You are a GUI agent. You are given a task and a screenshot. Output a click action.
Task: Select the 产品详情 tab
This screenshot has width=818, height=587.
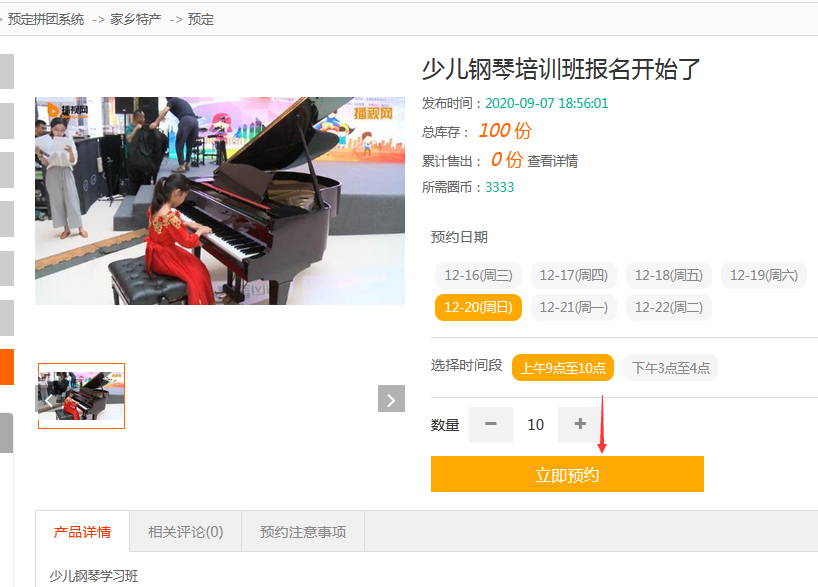[82, 532]
